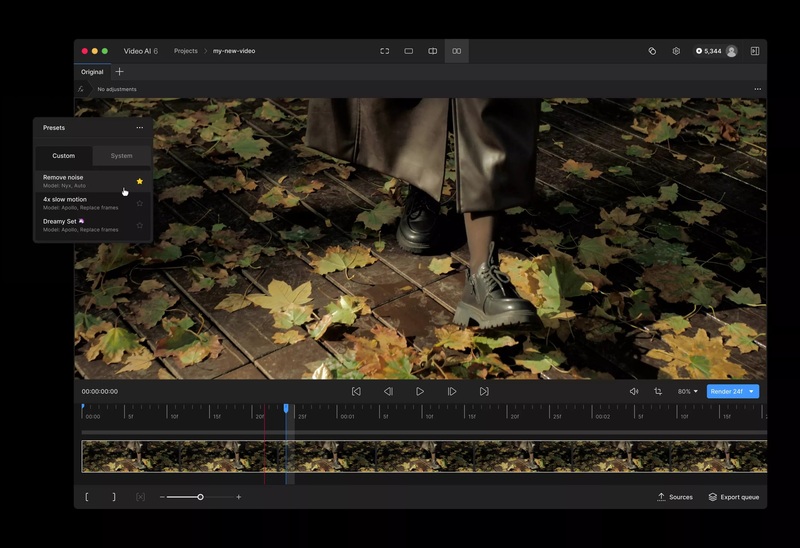
Task: Favorite the Dreamy Set preset star
Action: point(140,225)
